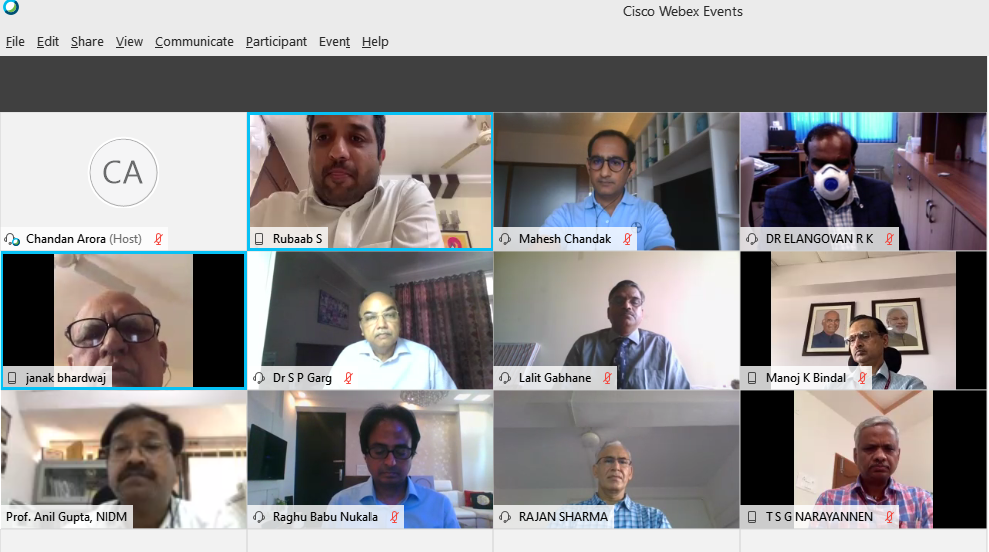The height and width of the screenshot is (552, 989).
Task: Click the phone icon next to Rubaab S
Action: tap(259, 239)
